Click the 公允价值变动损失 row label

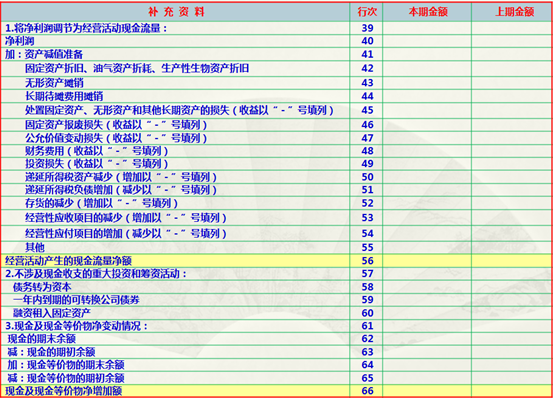(x=116, y=138)
